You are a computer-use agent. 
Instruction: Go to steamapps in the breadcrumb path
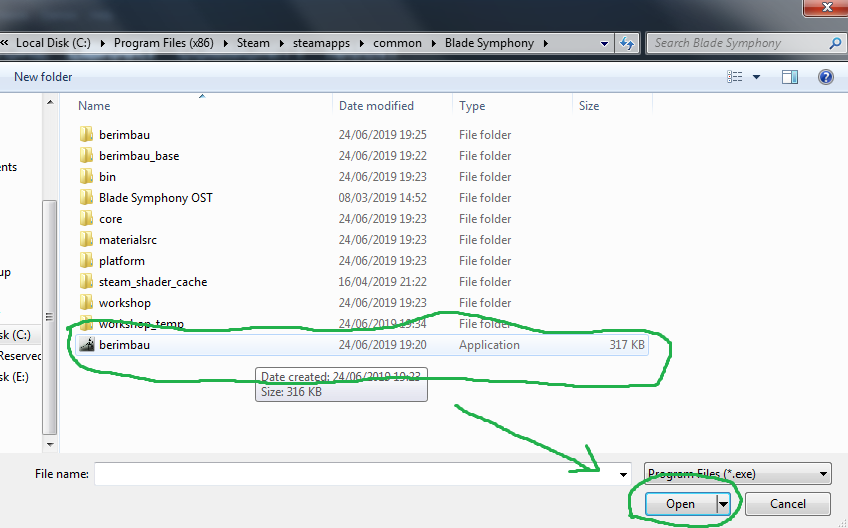pos(321,43)
